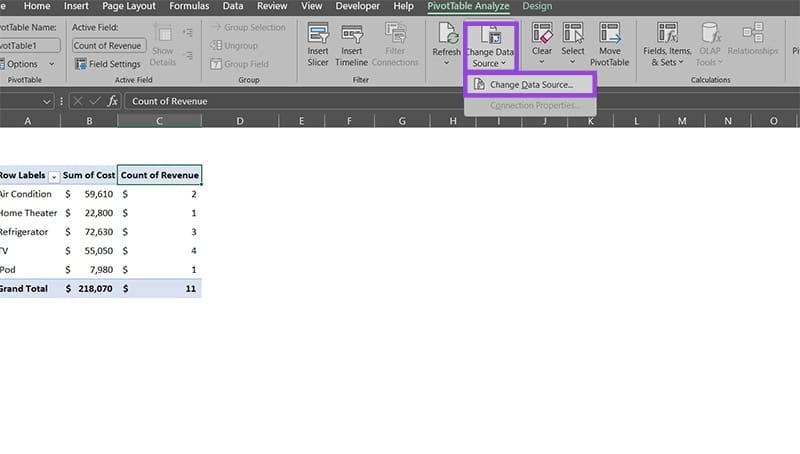Expand the Options dropdown arrow

[x=52, y=64]
